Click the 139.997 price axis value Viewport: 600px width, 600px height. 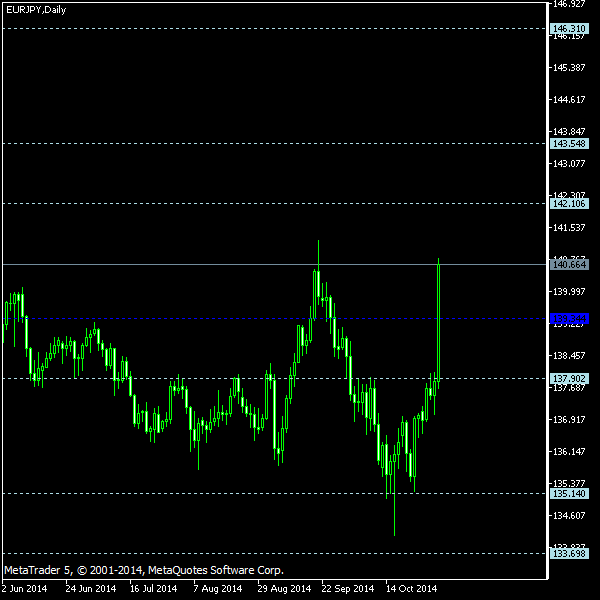[x=569, y=292]
